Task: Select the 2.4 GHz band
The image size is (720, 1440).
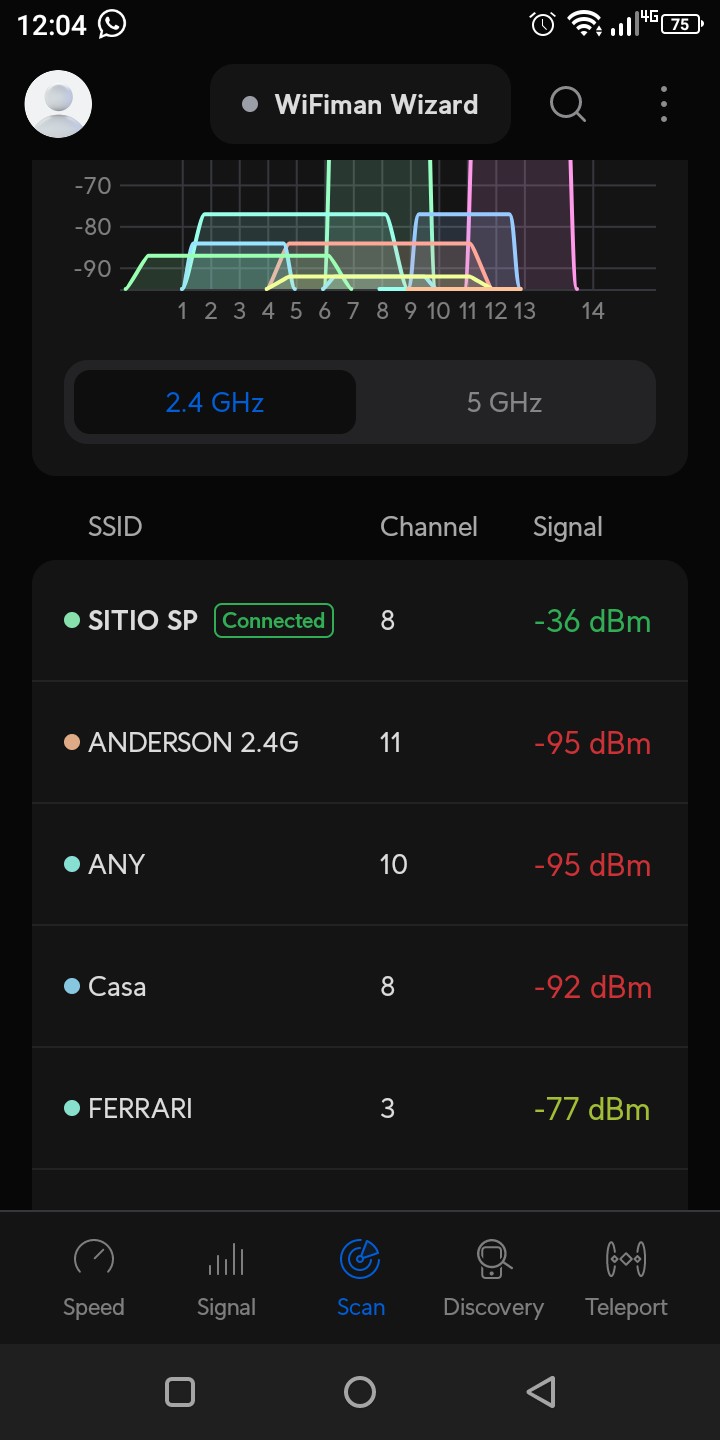Action: (215, 402)
